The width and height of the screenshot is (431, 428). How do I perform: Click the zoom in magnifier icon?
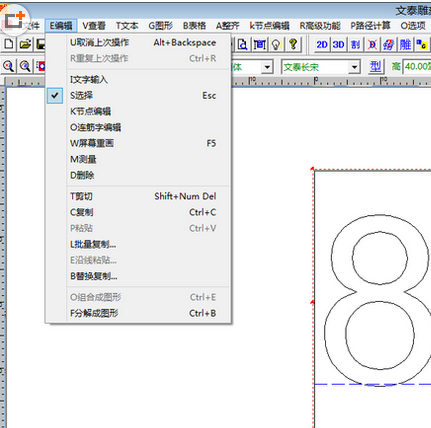coord(9,66)
